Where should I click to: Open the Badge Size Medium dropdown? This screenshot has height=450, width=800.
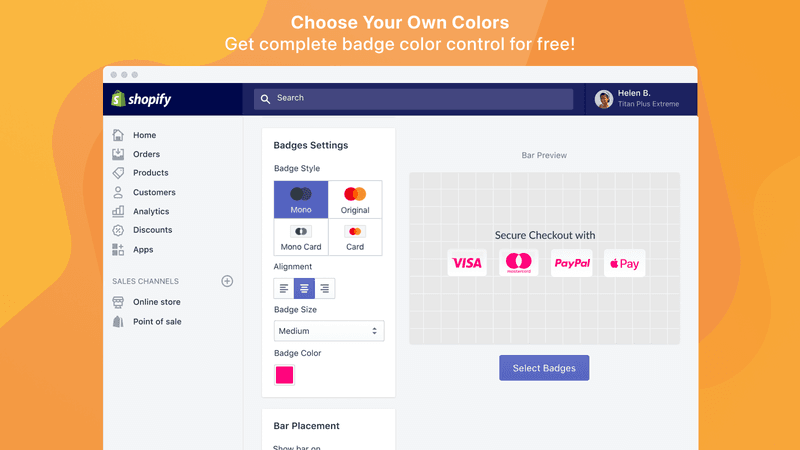(329, 331)
